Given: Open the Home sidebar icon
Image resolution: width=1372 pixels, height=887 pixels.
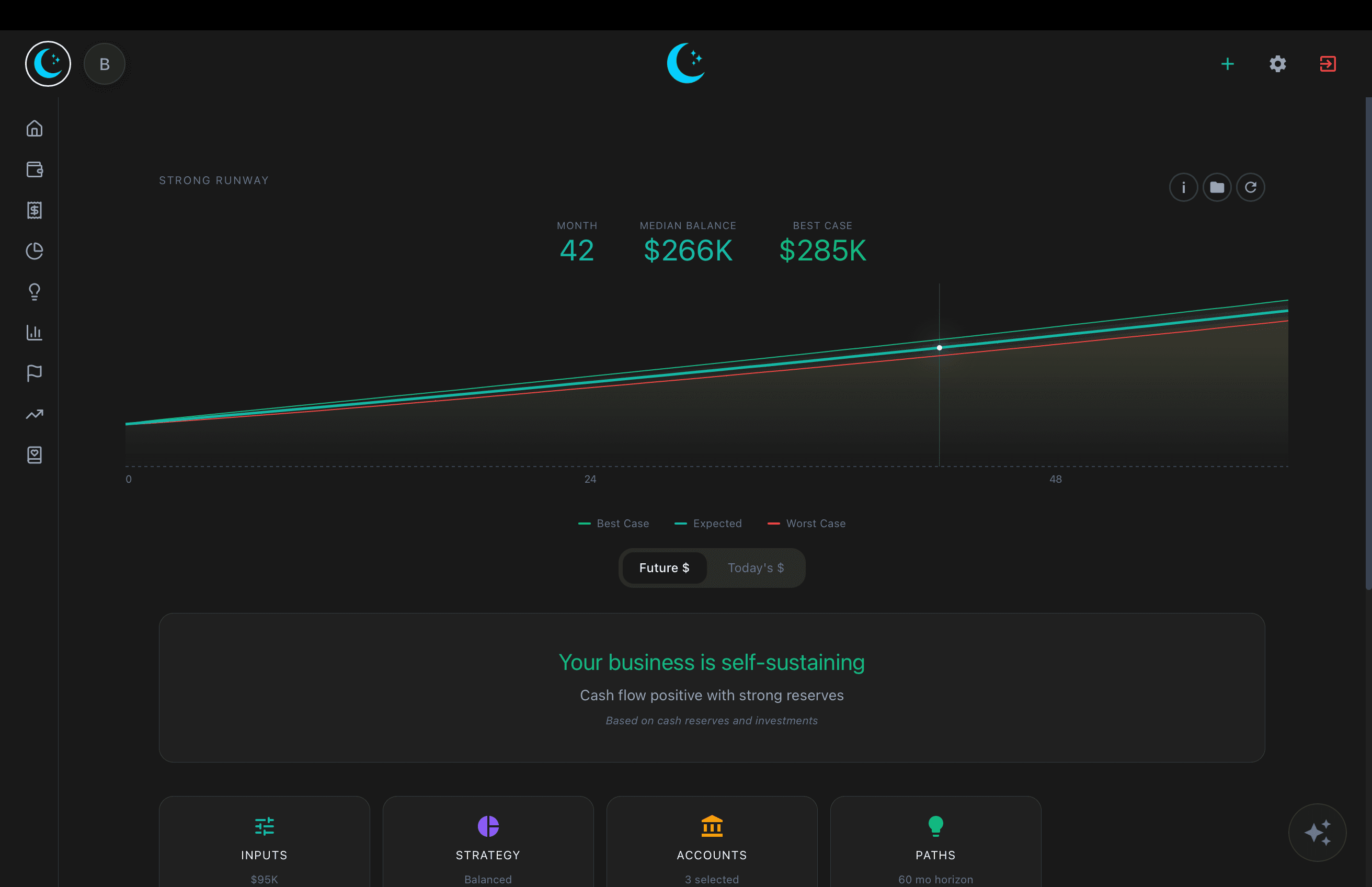Looking at the screenshot, I should tap(35, 129).
